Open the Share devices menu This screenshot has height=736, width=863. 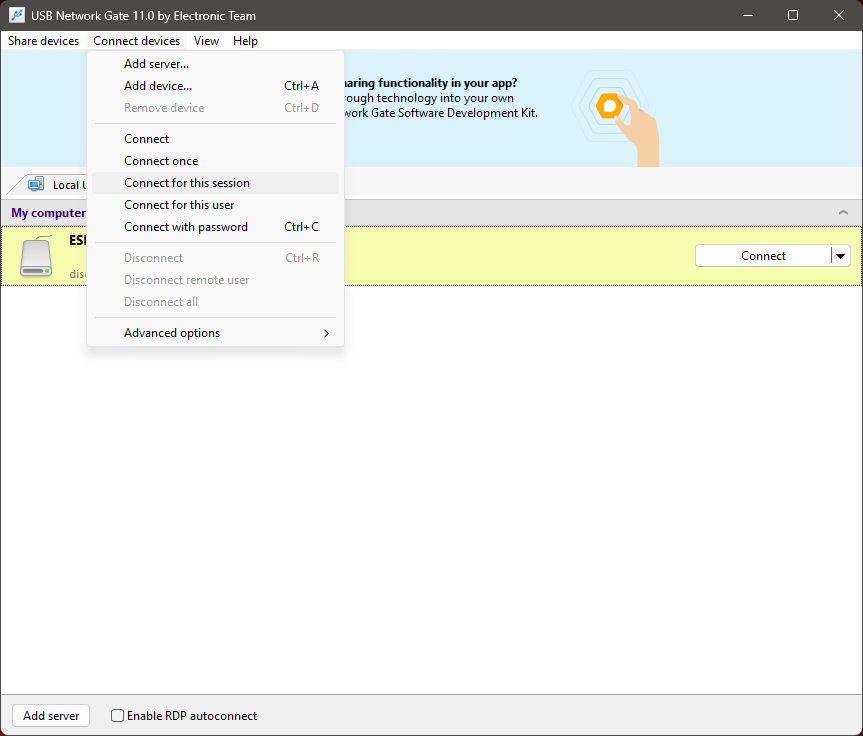point(43,41)
